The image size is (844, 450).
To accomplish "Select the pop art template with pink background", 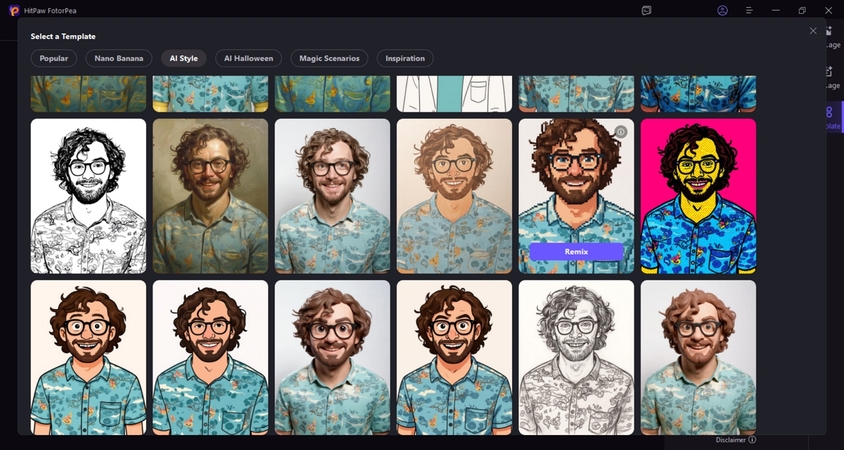I will pyautogui.click(x=698, y=196).
